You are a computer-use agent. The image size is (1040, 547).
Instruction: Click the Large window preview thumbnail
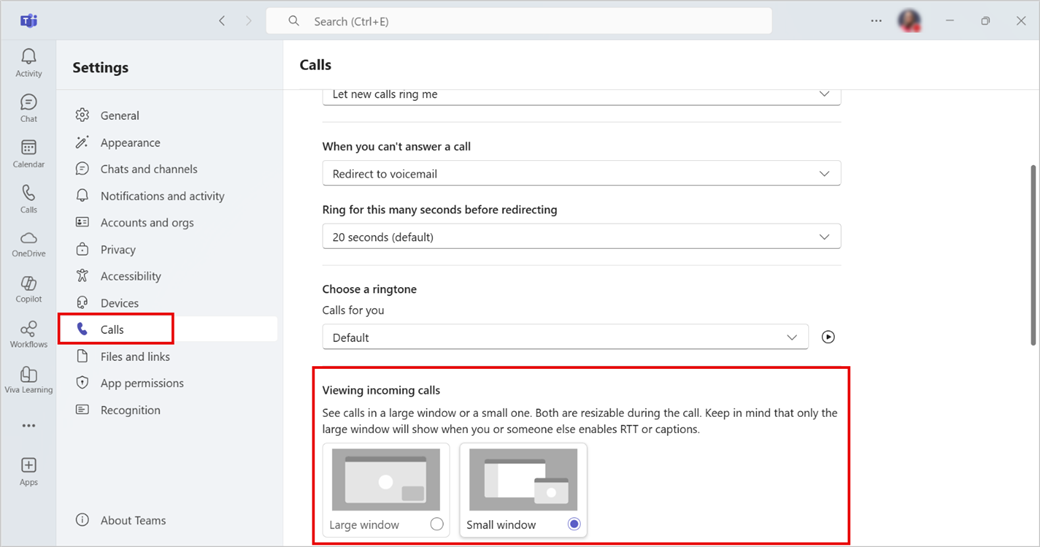click(x=386, y=479)
